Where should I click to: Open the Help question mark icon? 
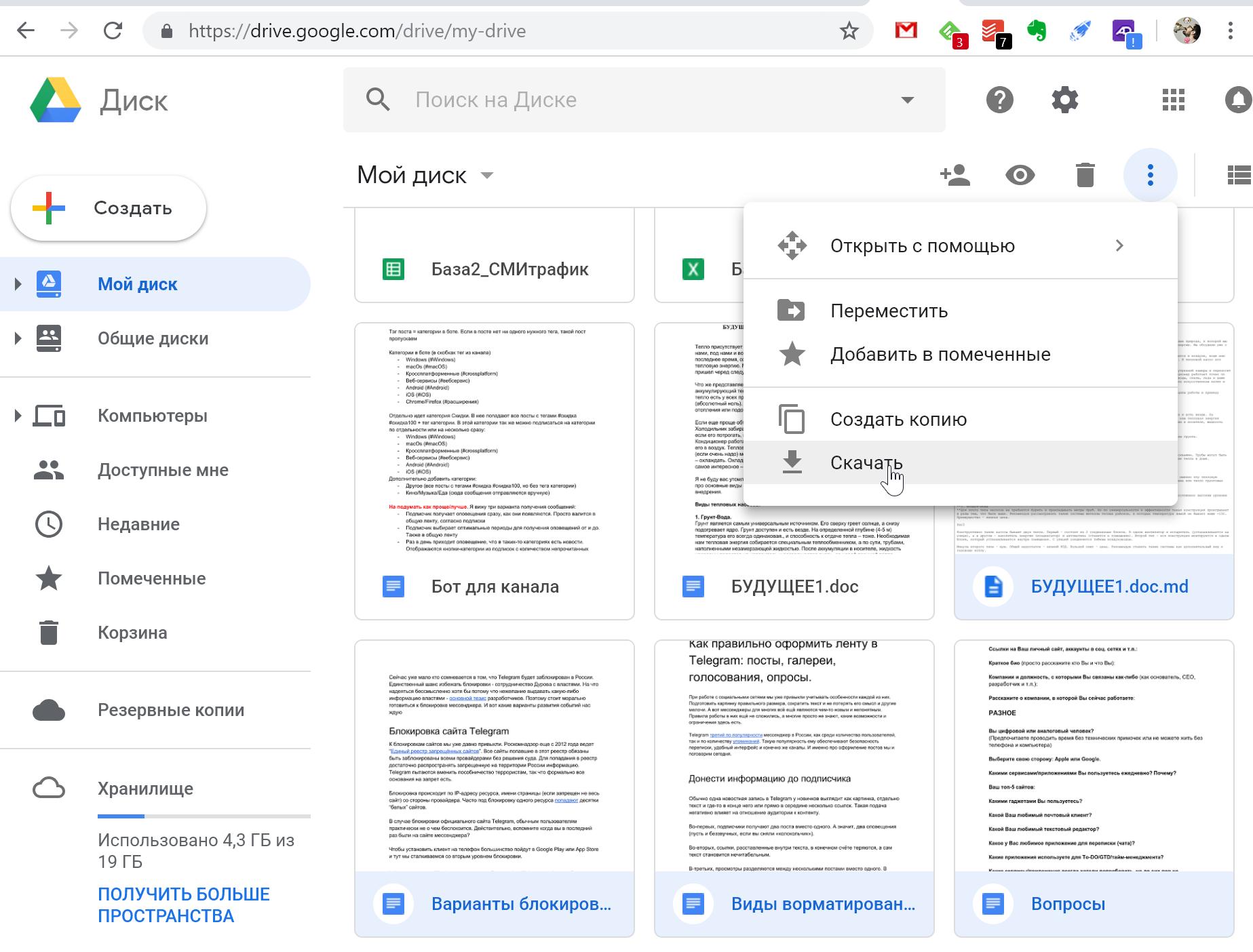coord(999,100)
